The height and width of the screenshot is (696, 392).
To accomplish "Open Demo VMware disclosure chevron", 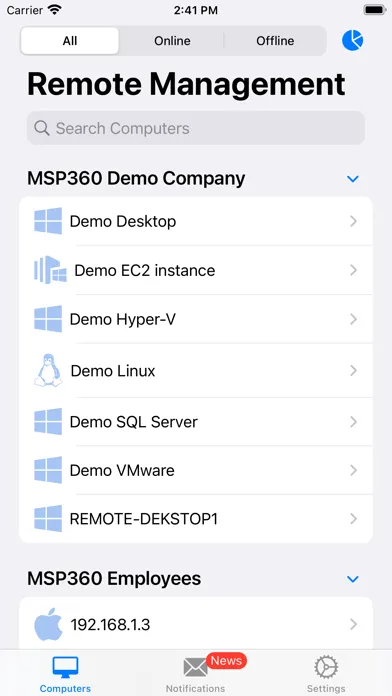I will pos(353,471).
